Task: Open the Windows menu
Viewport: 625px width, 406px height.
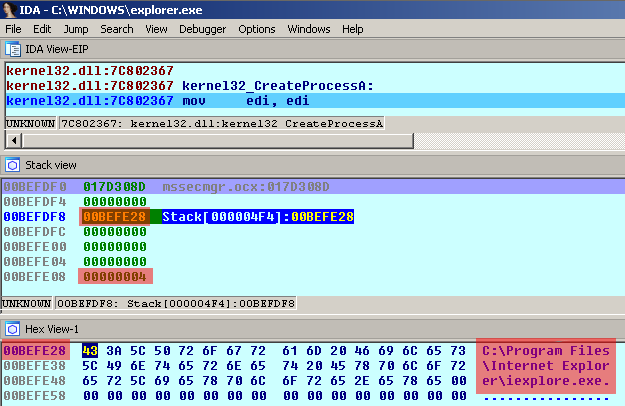Action: (309, 29)
